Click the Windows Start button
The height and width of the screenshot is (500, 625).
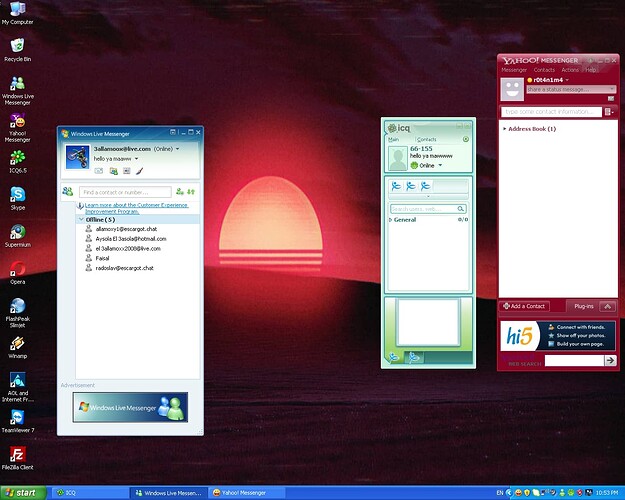tap(23, 493)
